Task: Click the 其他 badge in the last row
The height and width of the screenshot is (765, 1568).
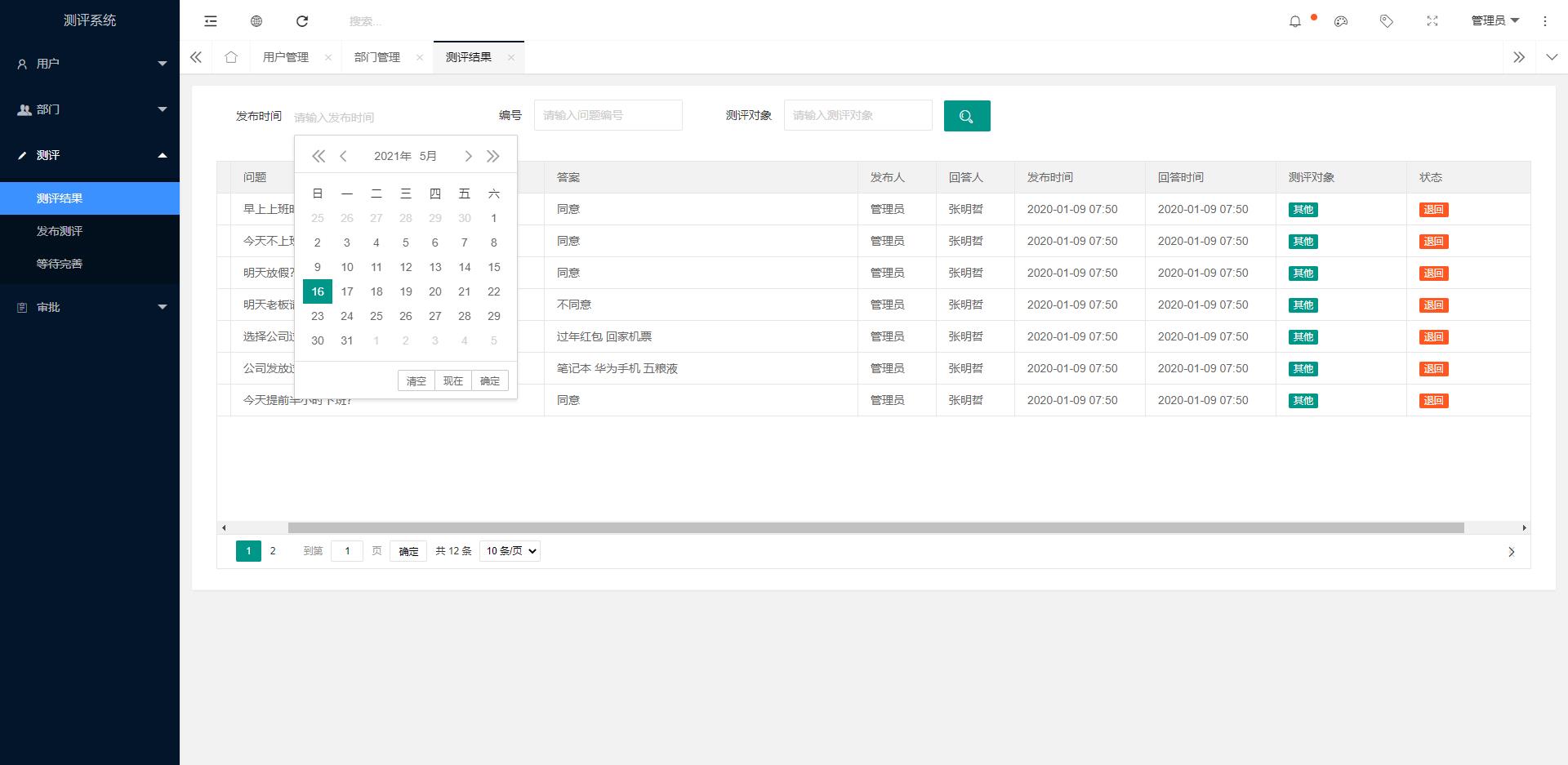Action: coord(1303,401)
